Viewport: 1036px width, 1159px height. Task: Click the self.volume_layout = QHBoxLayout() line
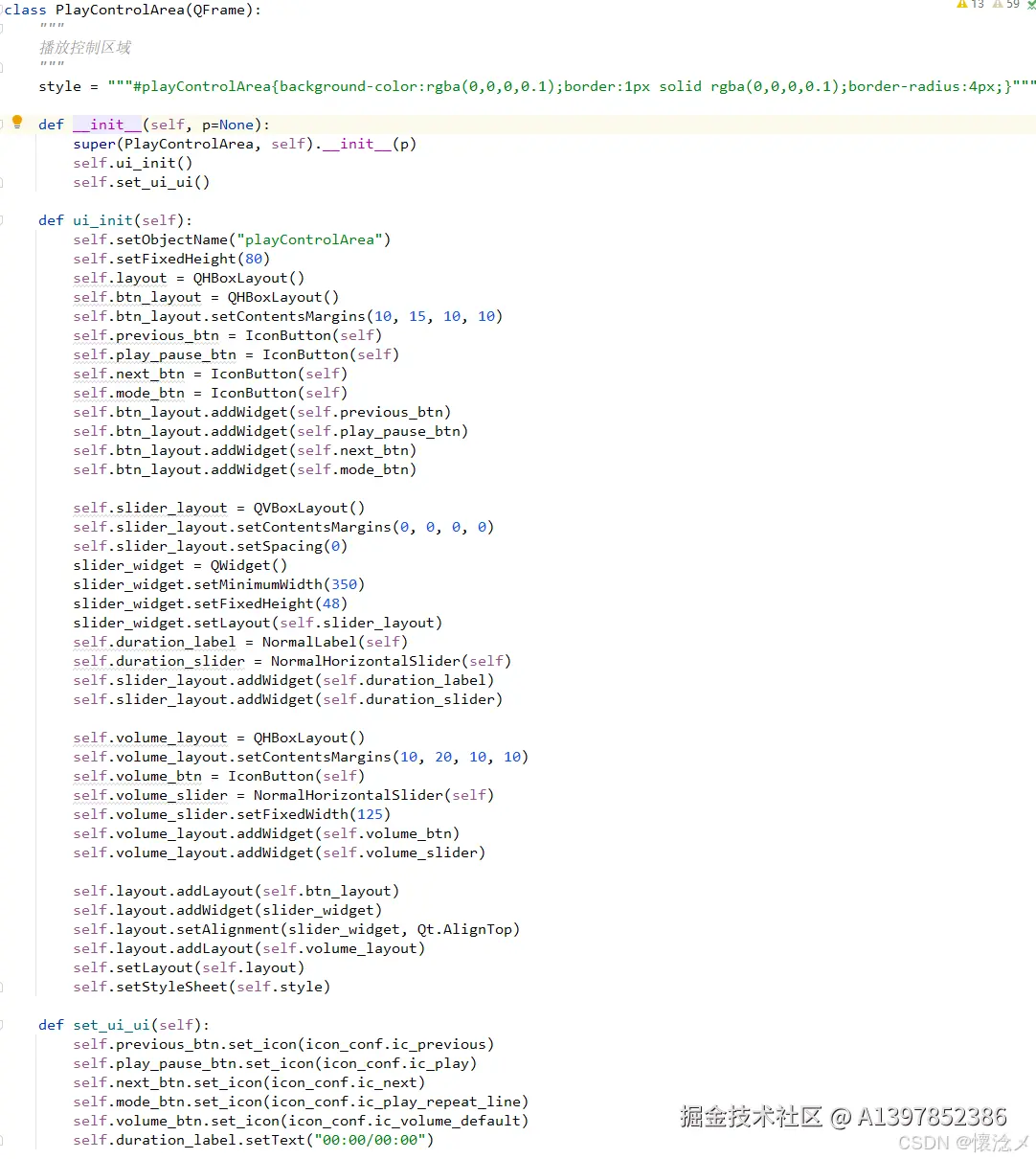[x=219, y=738]
